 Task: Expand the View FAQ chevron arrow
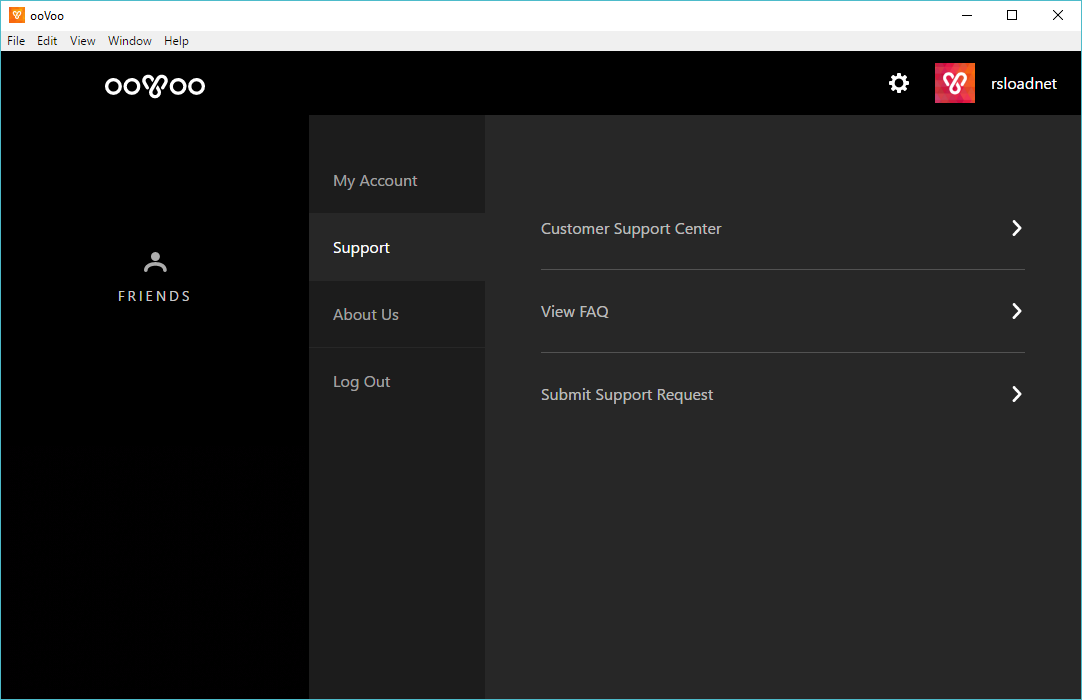tap(1016, 311)
